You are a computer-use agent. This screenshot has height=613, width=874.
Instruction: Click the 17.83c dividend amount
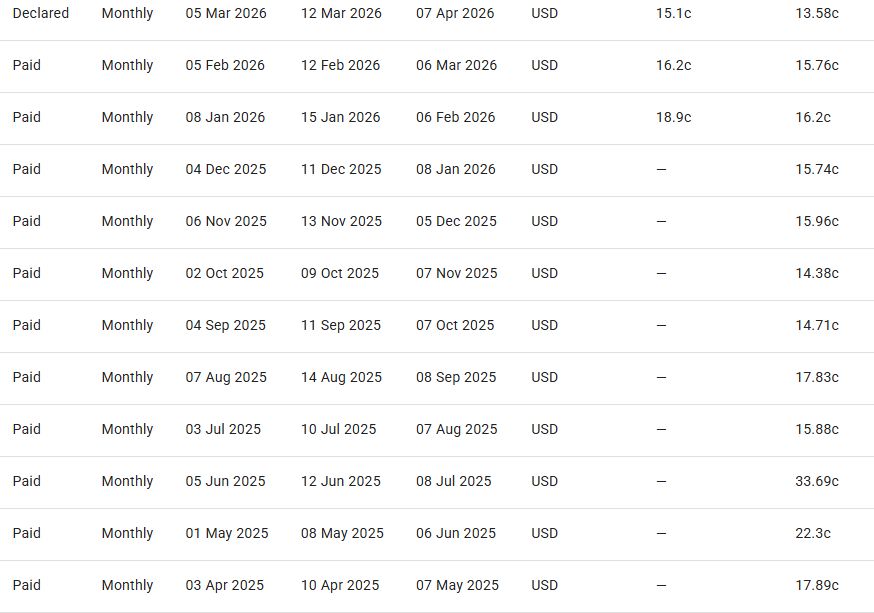pos(817,378)
